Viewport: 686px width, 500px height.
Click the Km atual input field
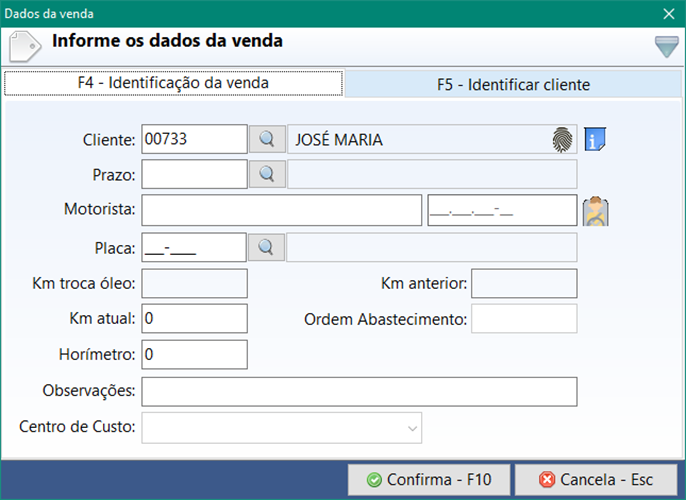coord(194,318)
